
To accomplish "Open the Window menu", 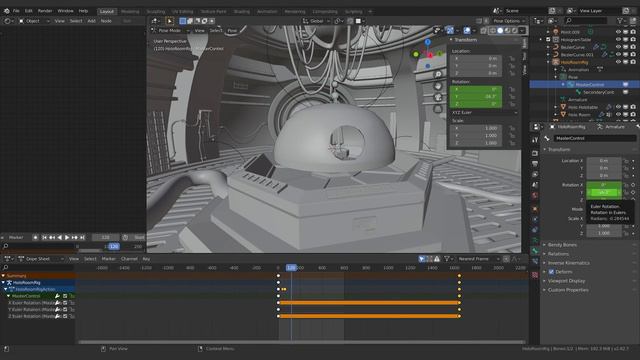I will 65,11.
